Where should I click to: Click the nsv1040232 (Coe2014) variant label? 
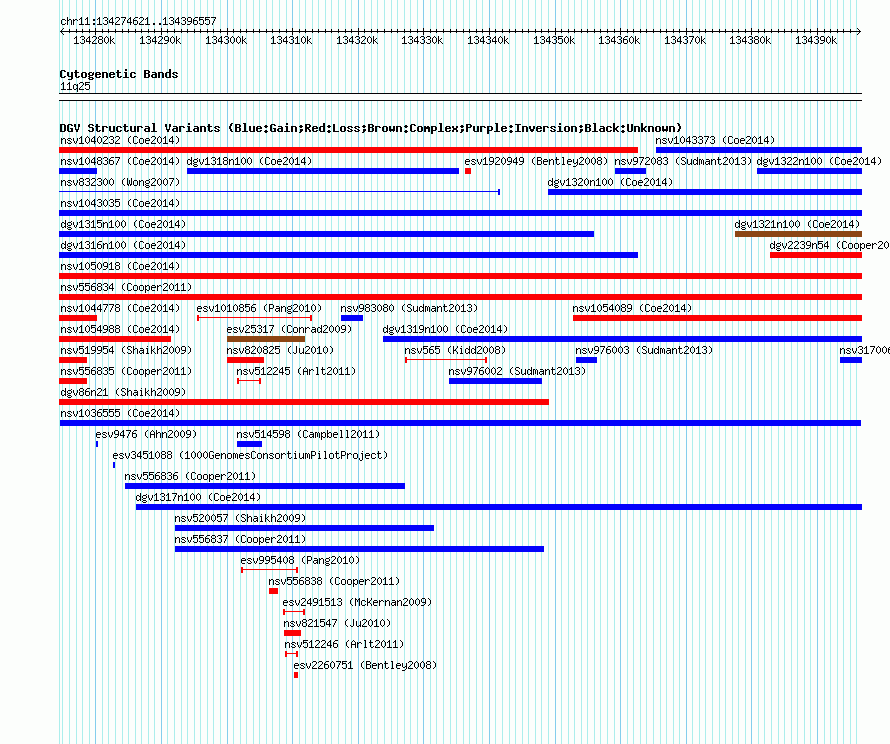click(x=120, y=140)
